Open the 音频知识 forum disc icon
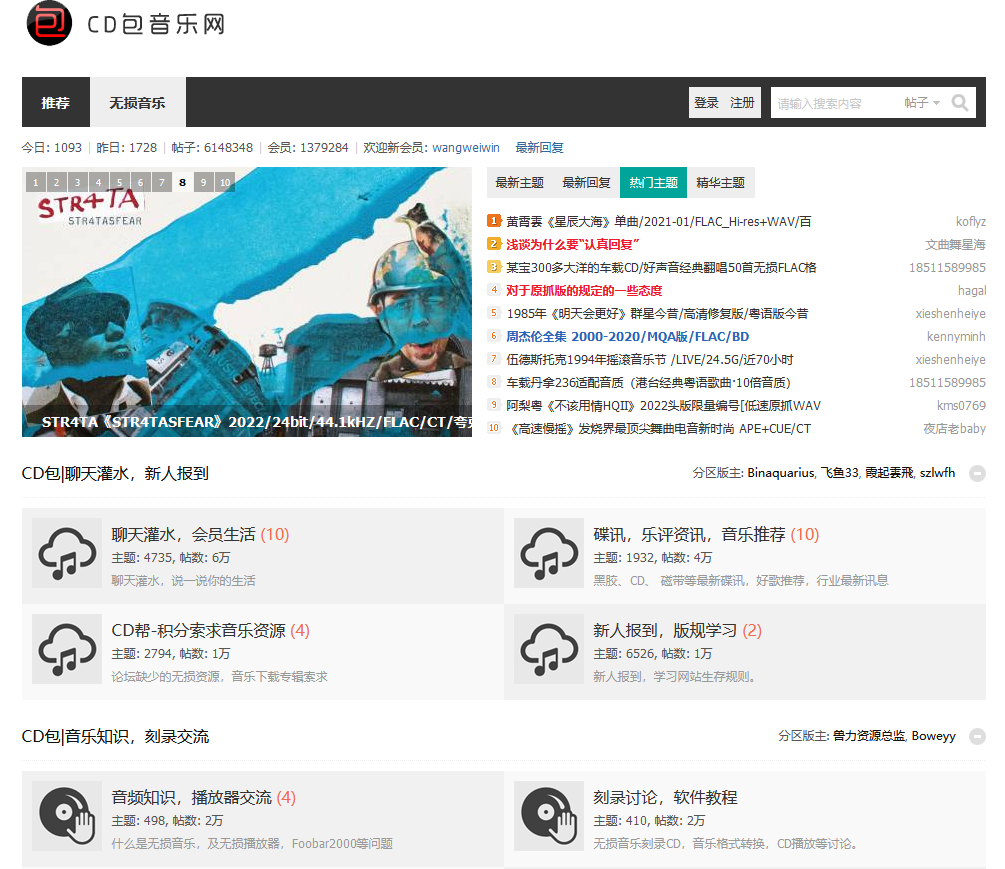This screenshot has height=869, width=1005. 66,815
